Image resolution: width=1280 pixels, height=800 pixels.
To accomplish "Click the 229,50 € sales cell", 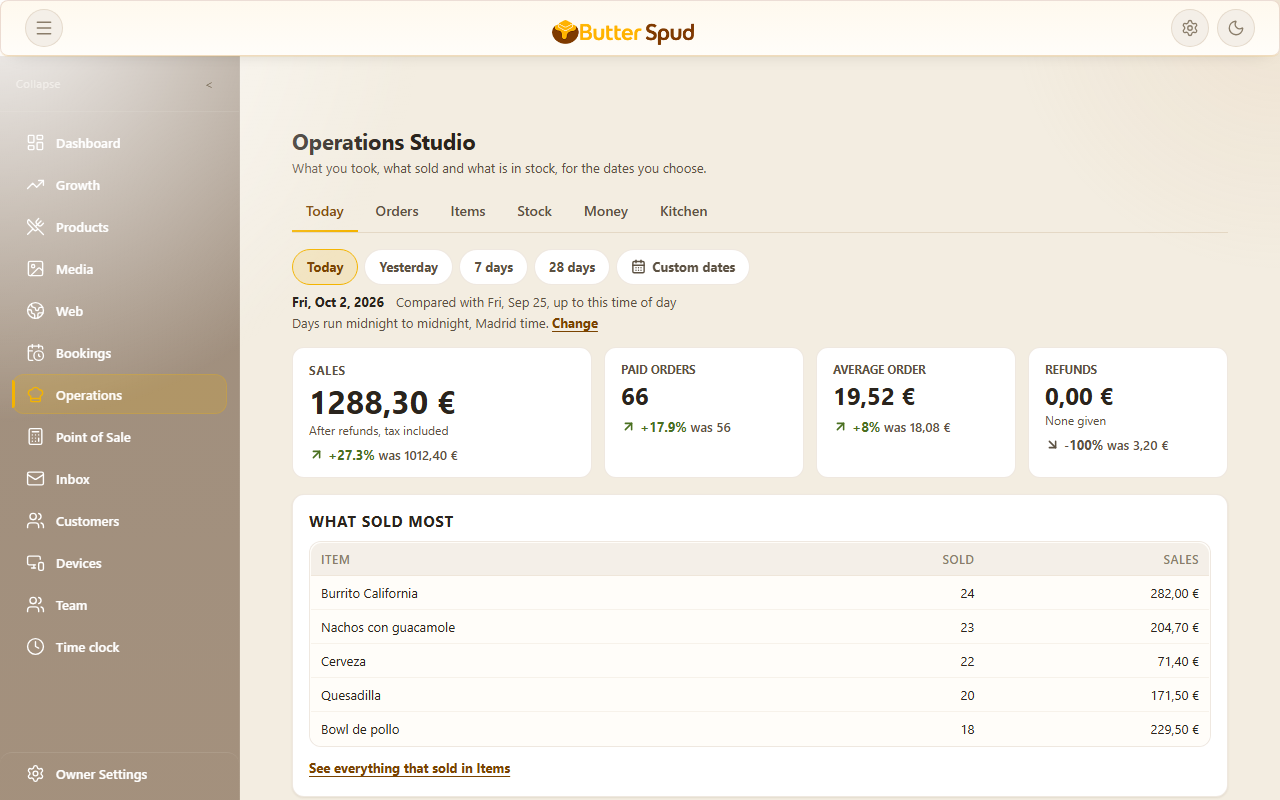I will pos(1174,729).
